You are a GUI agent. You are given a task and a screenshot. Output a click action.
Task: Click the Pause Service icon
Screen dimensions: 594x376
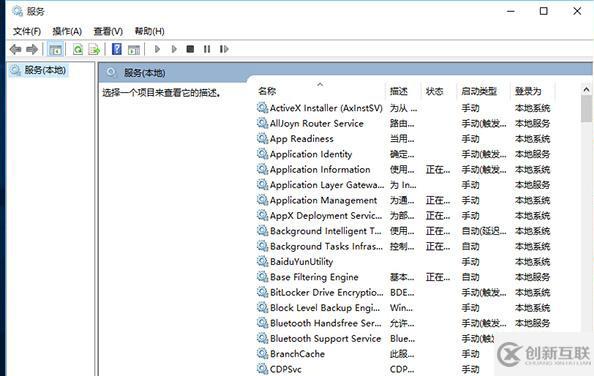(x=207, y=49)
